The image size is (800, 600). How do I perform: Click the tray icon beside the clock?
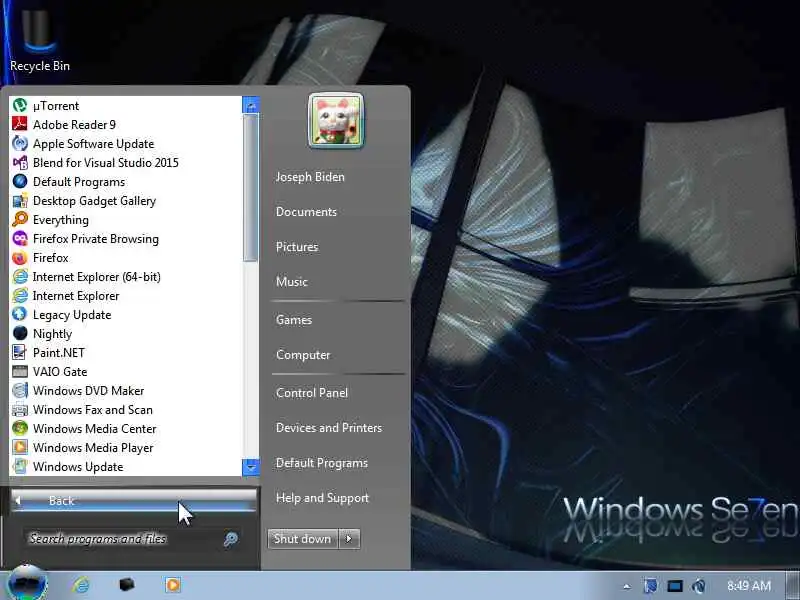tap(699, 586)
